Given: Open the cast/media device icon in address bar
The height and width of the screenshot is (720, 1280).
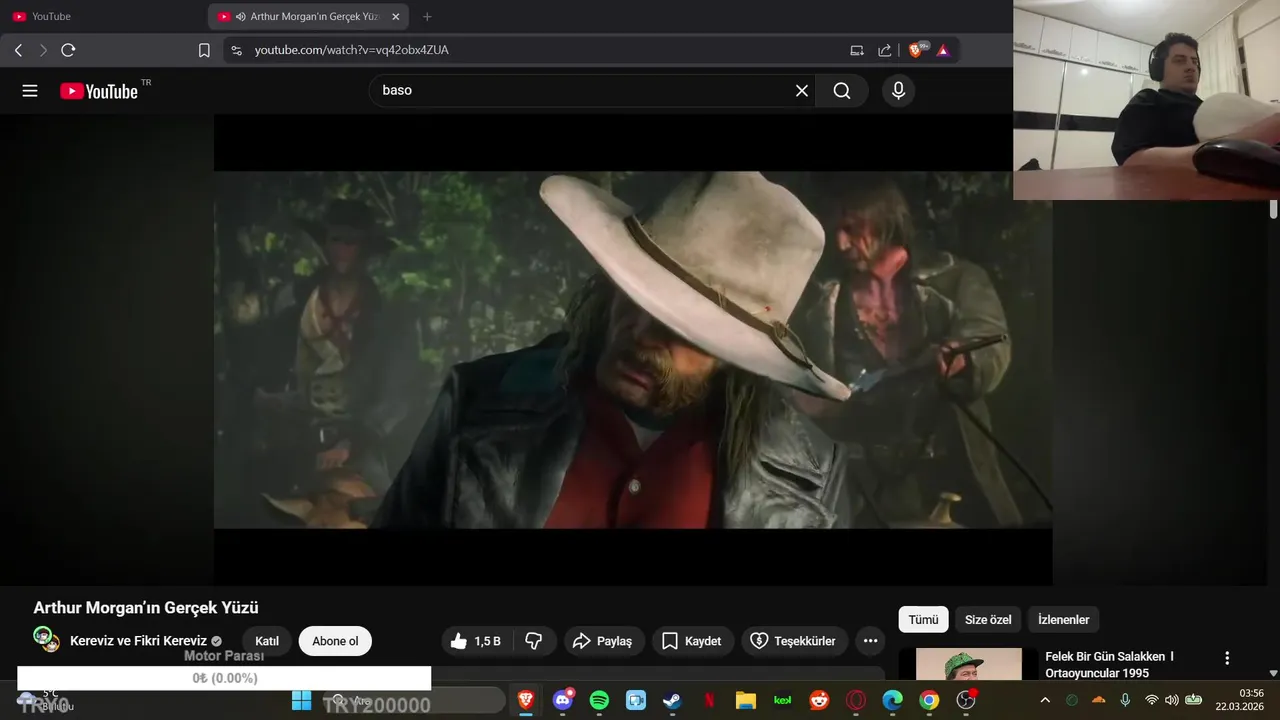Looking at the screenshot, I should coord(857,50).
